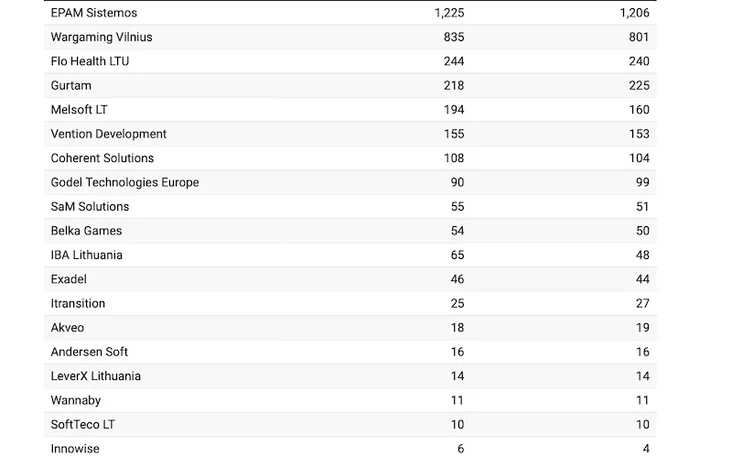
Task: Click the Exadel row label
Action: click(x=69, y=280)
